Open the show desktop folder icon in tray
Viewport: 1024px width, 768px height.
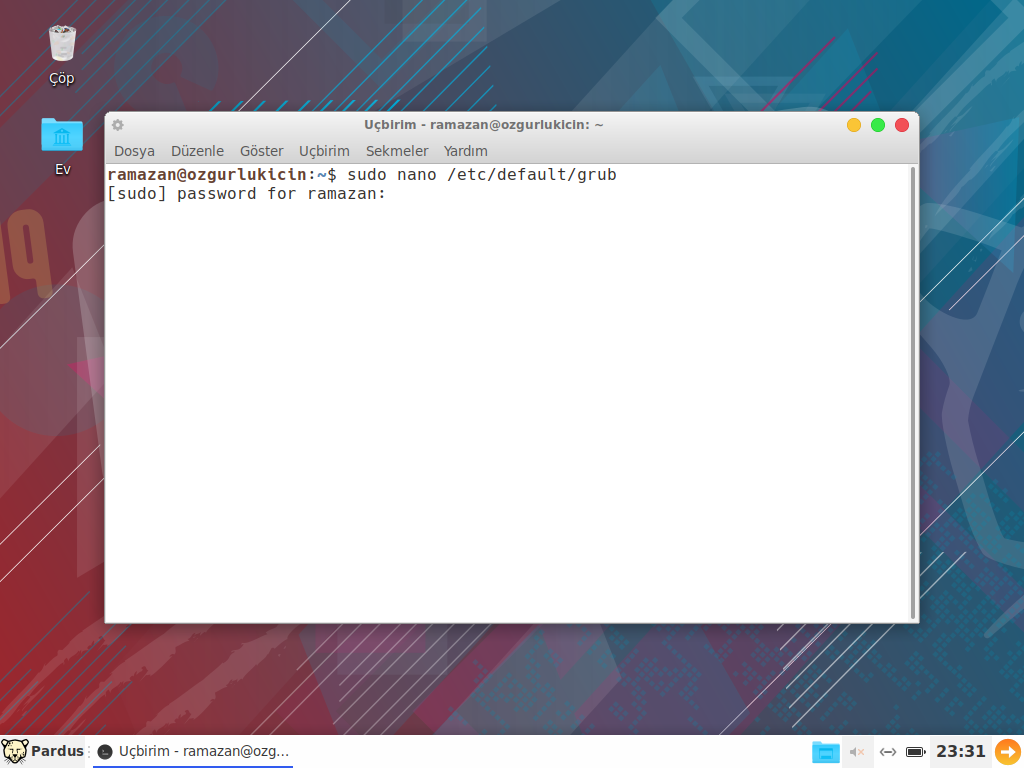pos(825,752)
